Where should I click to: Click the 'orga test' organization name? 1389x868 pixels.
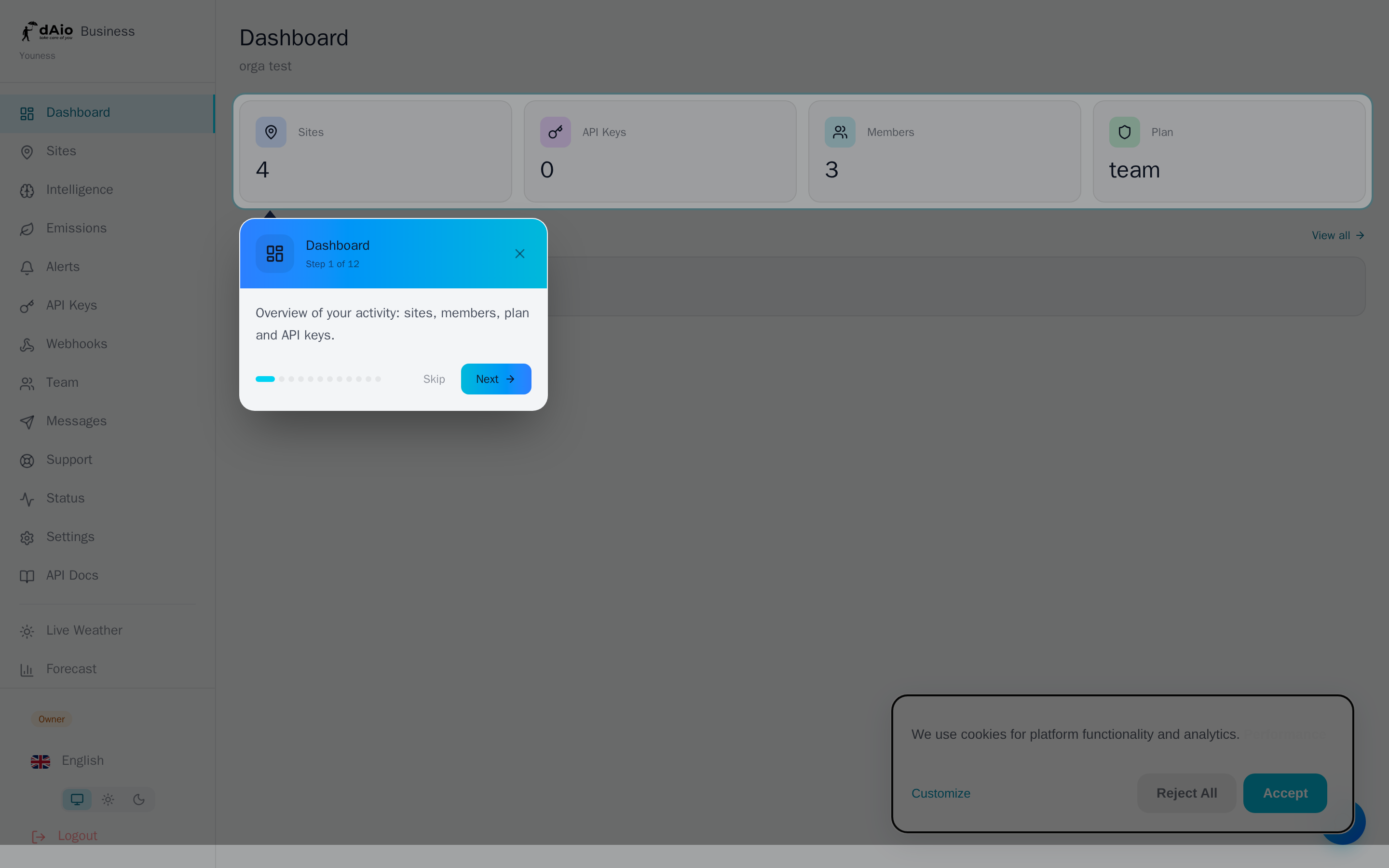[265, 66]
